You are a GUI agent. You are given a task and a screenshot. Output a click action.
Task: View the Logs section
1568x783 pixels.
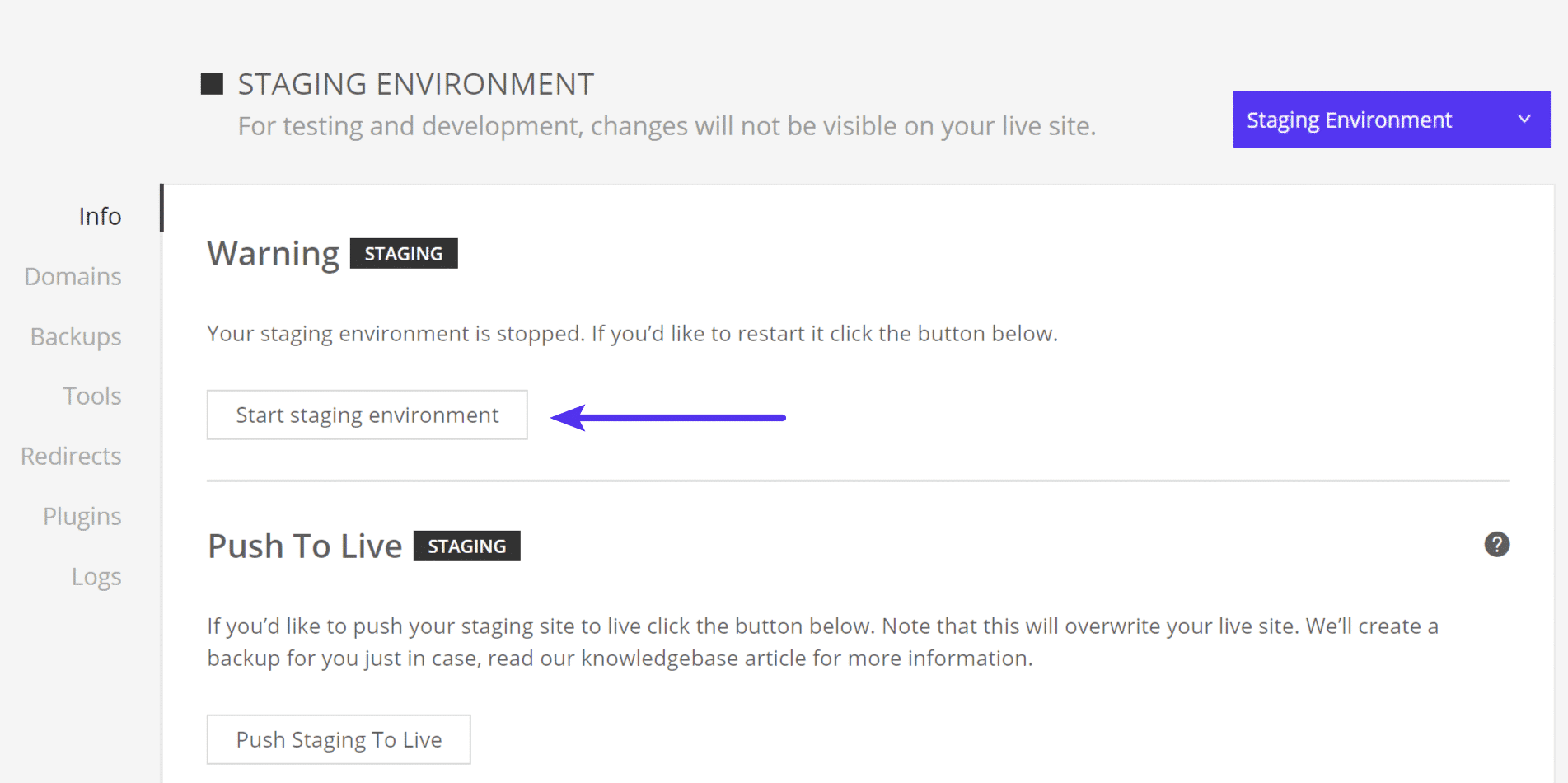[x=96, y=577]
